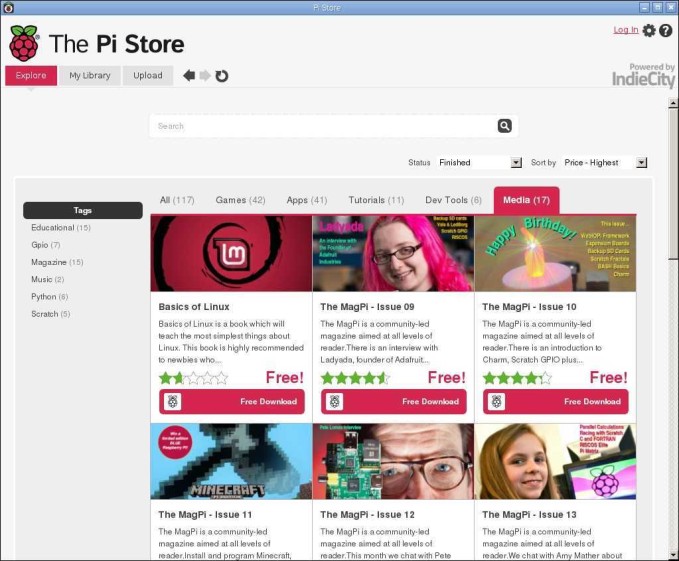The image size is (679, 561).
Task: Click the Tags header
Action: click(x=83, y=210)
